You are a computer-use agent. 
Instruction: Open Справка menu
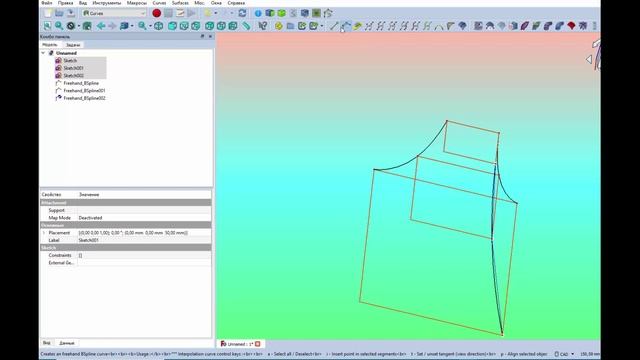[x=236, y=3]
